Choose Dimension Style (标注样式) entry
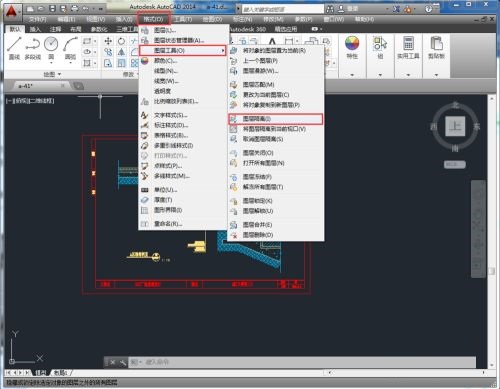Screen dimensions: 500x389 pyautogui.click(x=183, y=125)
